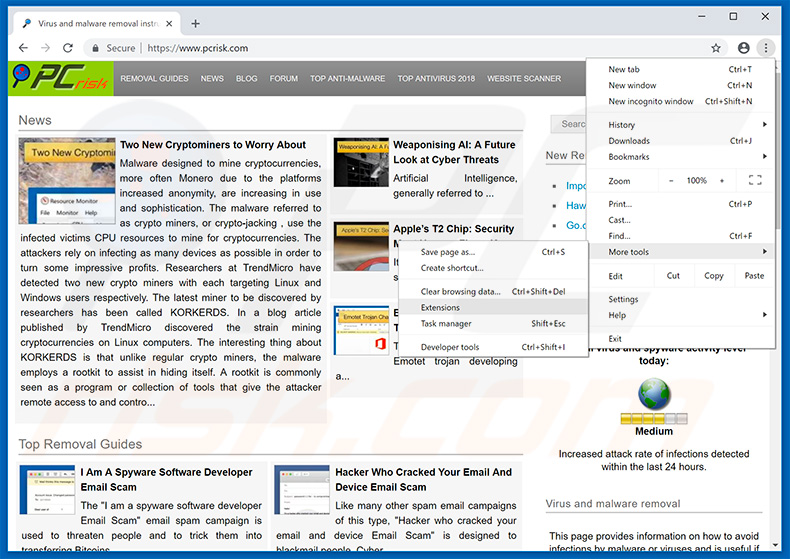Click the Weaponising AI article thumbnail
Screen dimensions: 790x559
point(361,162)
